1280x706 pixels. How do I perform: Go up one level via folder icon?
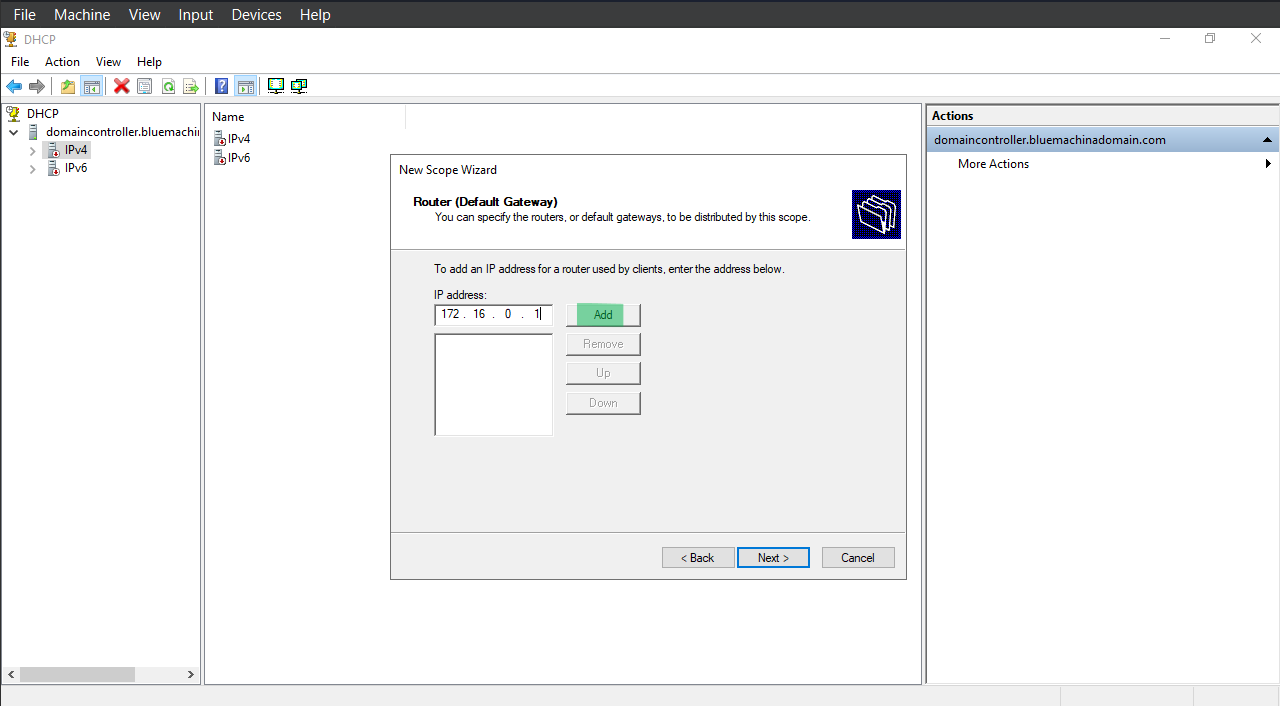click(67, 86)
